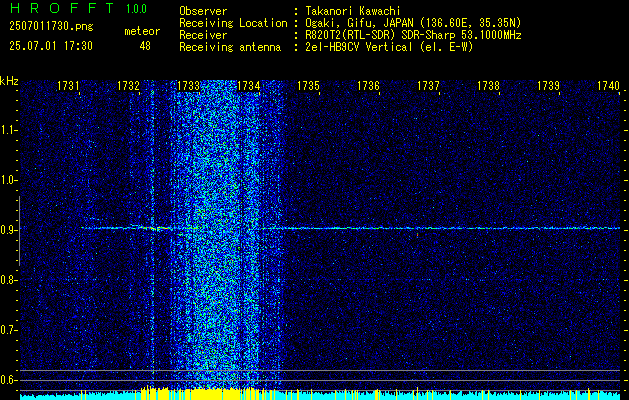Select the observer name Takanori Kawachi
629x400 pixels.
[353, 11]
